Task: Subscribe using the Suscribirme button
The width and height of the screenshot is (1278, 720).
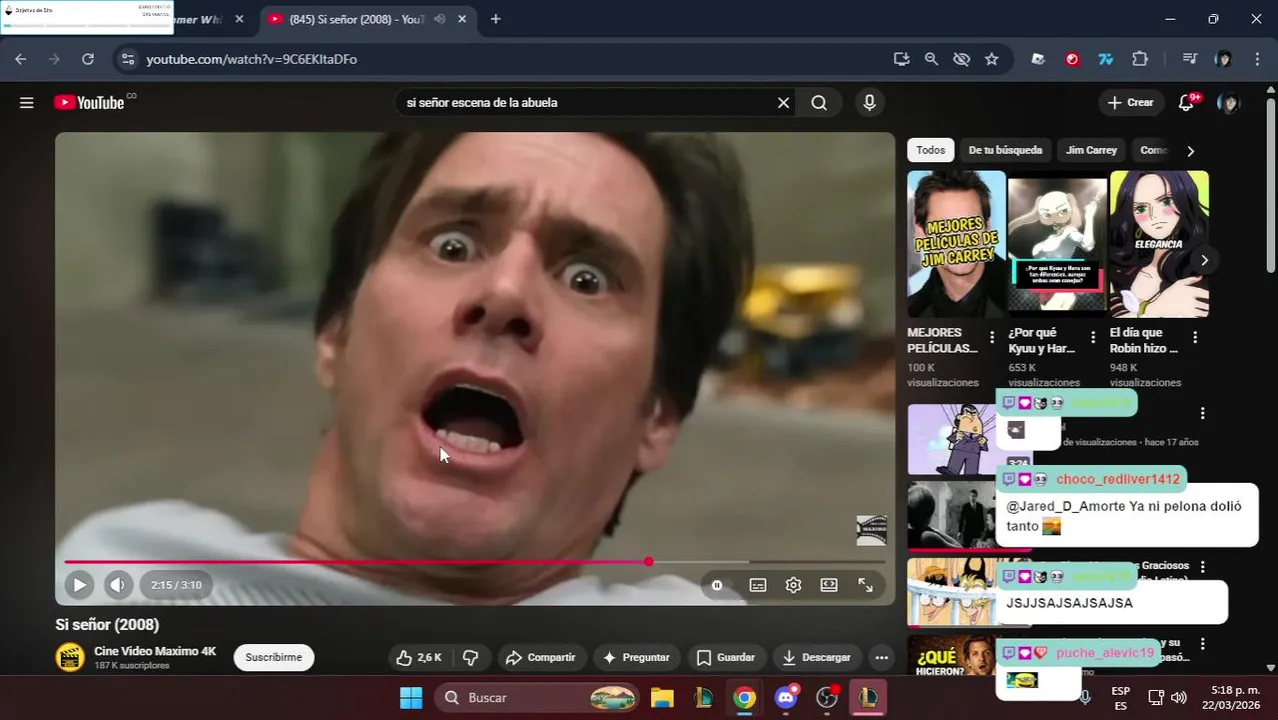Action: click(274, 657)
